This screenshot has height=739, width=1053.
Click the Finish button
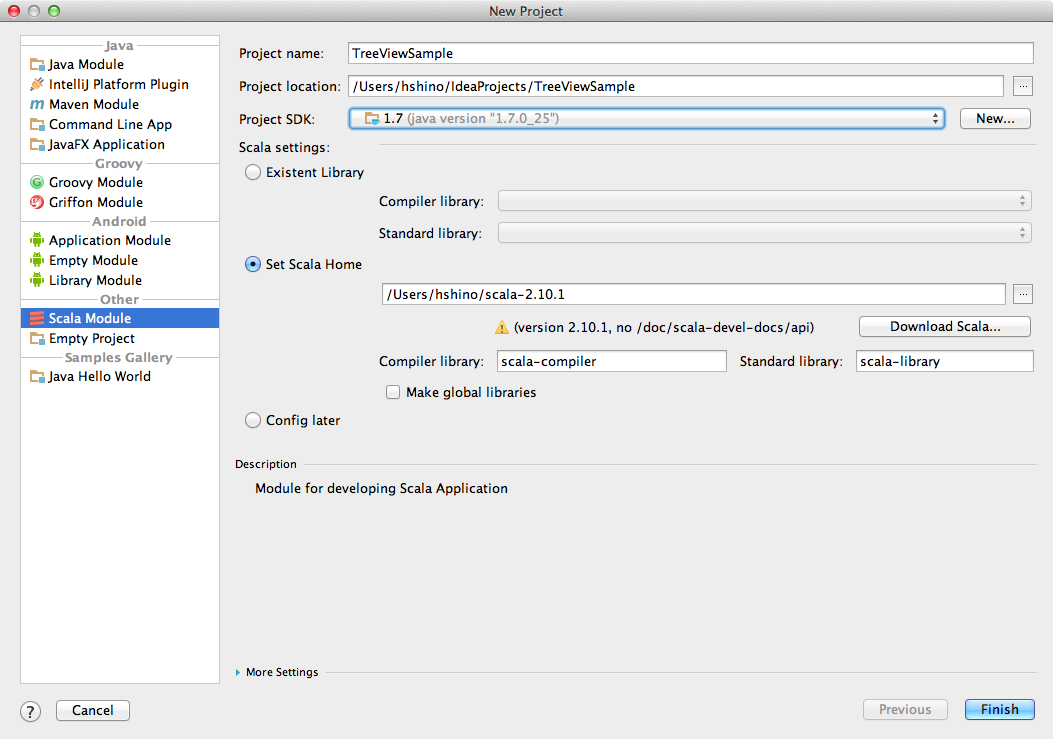[x=999, y=709]
